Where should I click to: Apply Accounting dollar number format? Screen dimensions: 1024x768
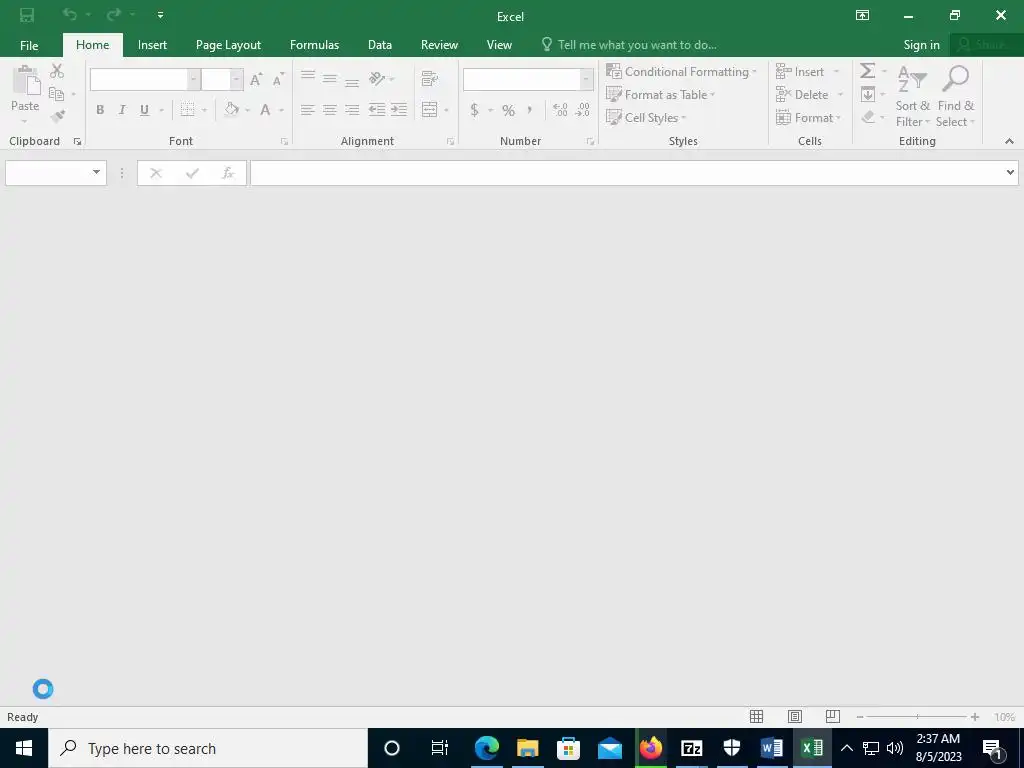475,110
